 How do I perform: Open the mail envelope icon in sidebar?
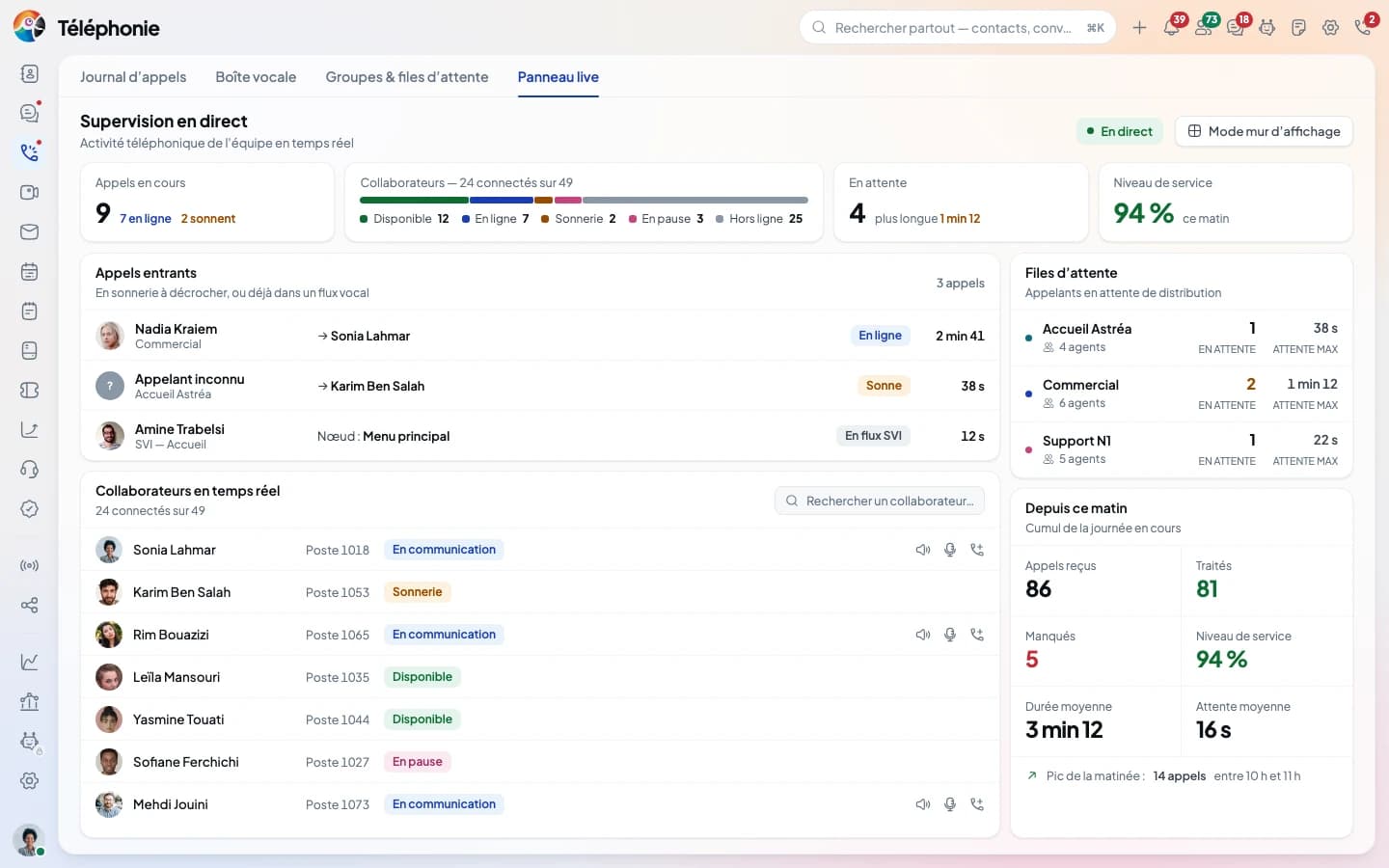point(30,231)
